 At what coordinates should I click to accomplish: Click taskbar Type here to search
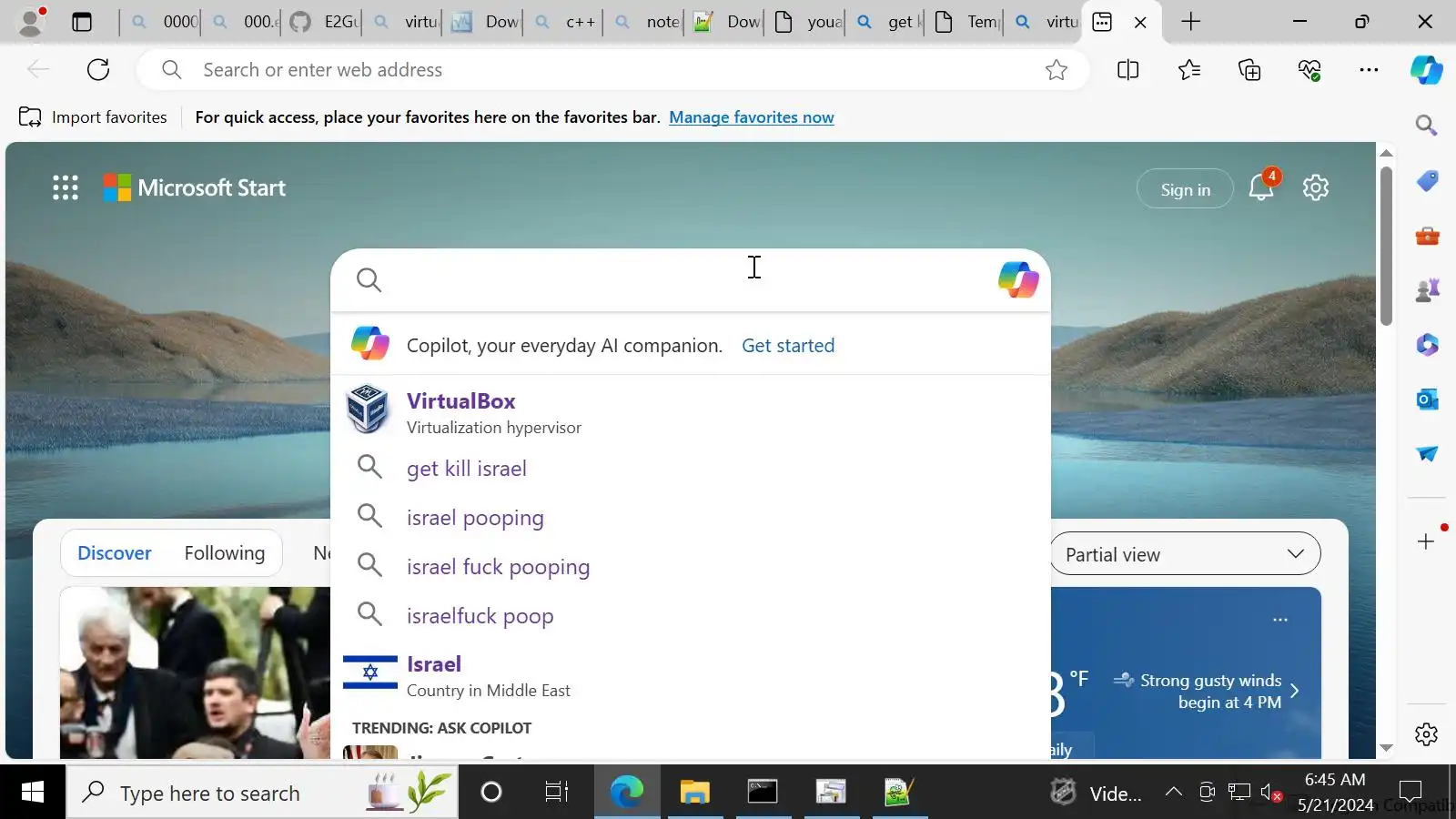pyautogui.click(x=262, y=793)
